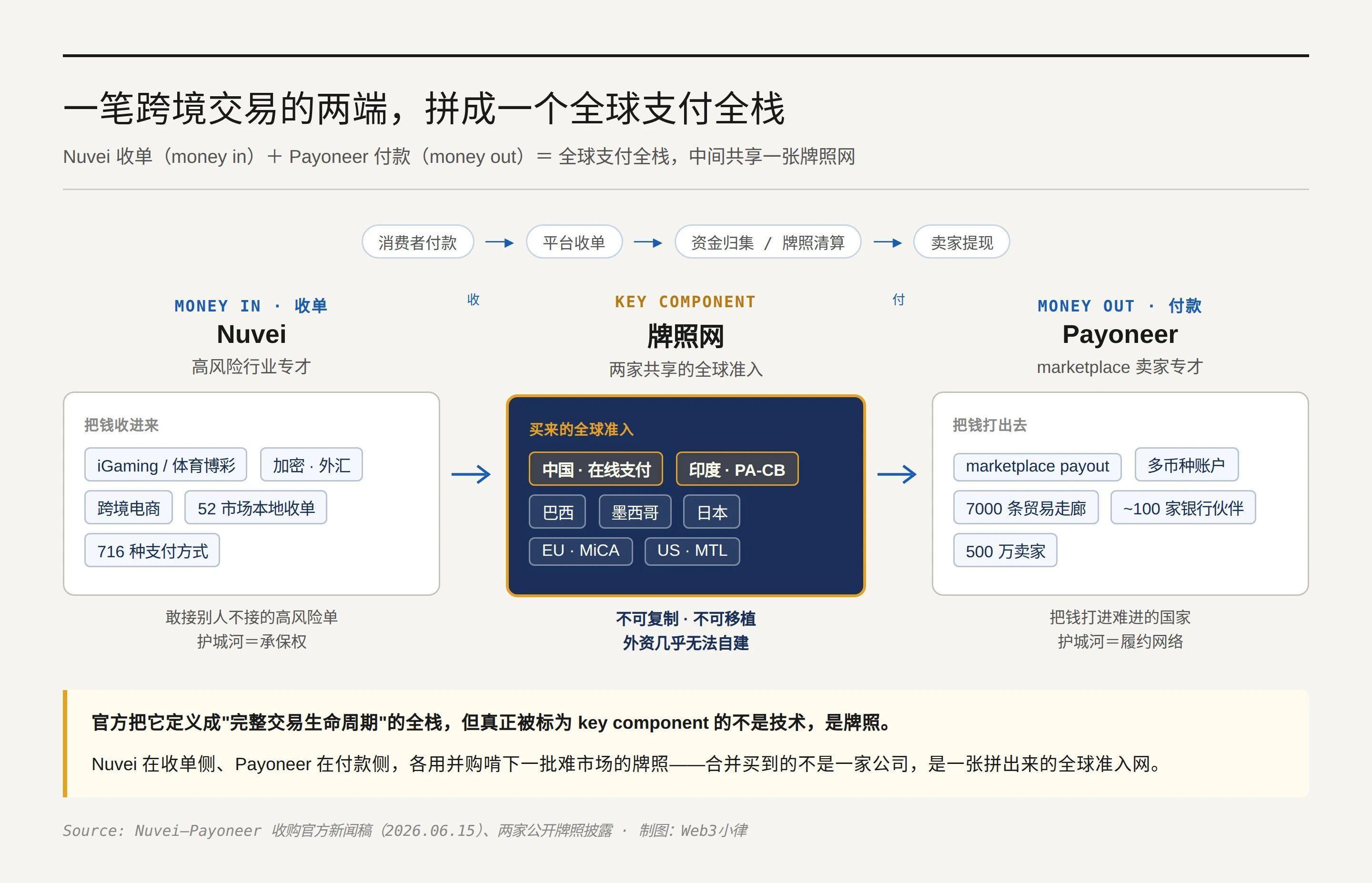Image resolution: width=1372 pixels, height=883 pixels.
Task: Select the 500 万卖家 tag
Action: click(x=1005, y=551)
